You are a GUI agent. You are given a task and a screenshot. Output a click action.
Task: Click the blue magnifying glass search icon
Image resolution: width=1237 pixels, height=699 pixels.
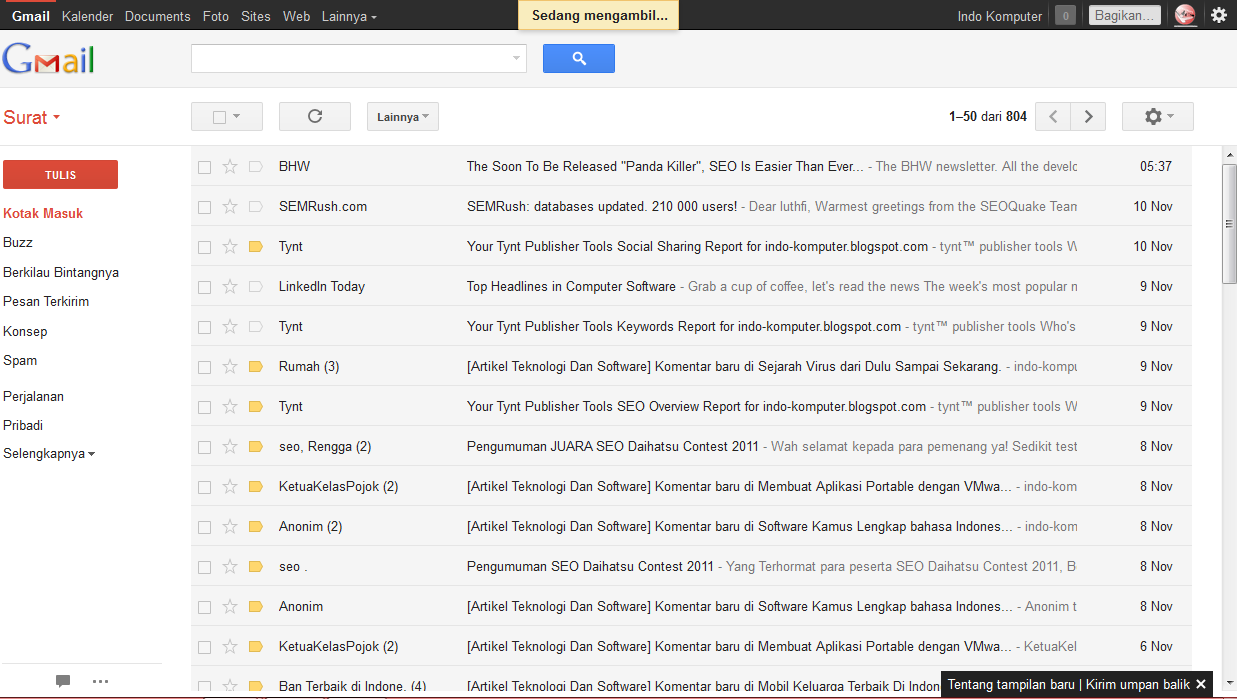[578, 58]
